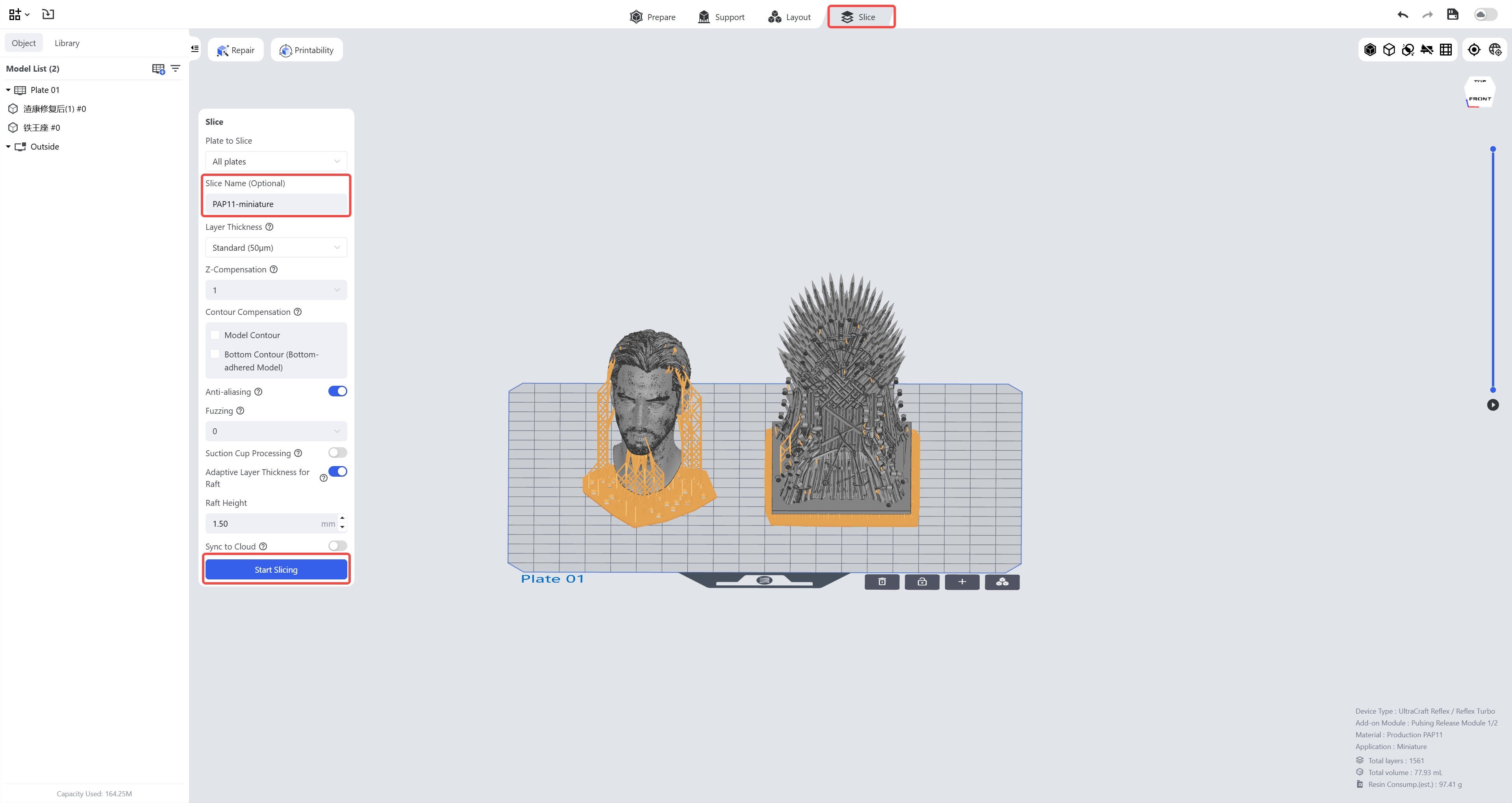Toggle the platform grid icon
Viewport: 1512px width, 803px height.
(1446, 50)
